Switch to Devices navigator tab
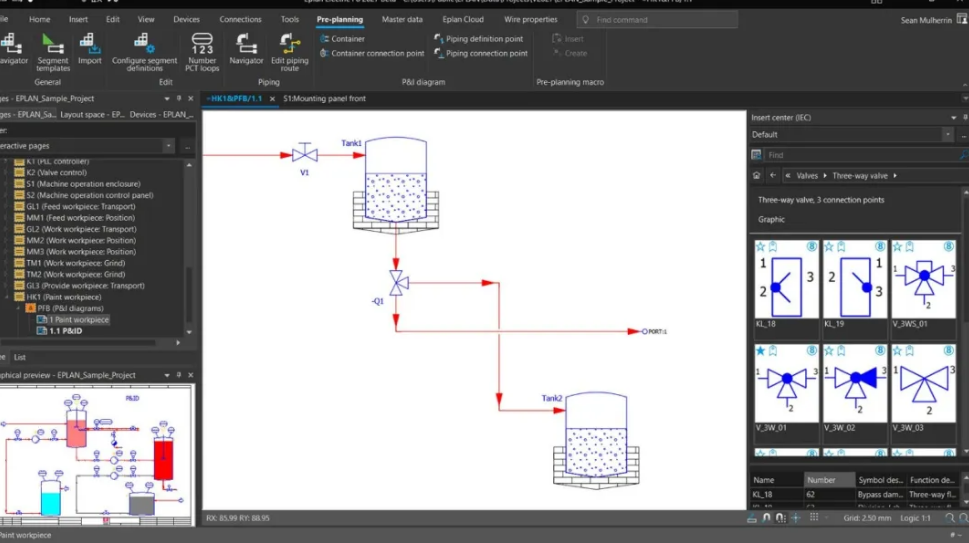 (161, 114)
